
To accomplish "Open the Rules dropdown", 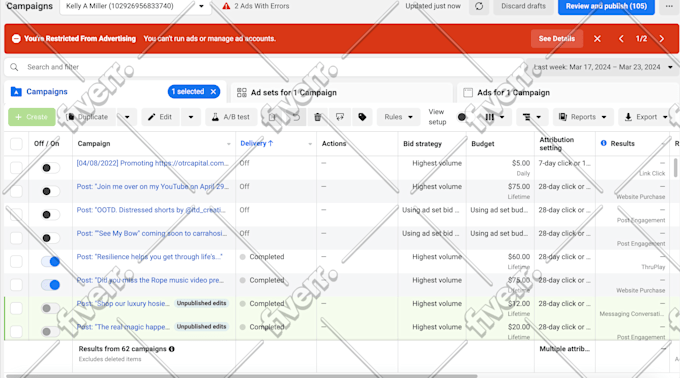I will [x=399, y=117].
